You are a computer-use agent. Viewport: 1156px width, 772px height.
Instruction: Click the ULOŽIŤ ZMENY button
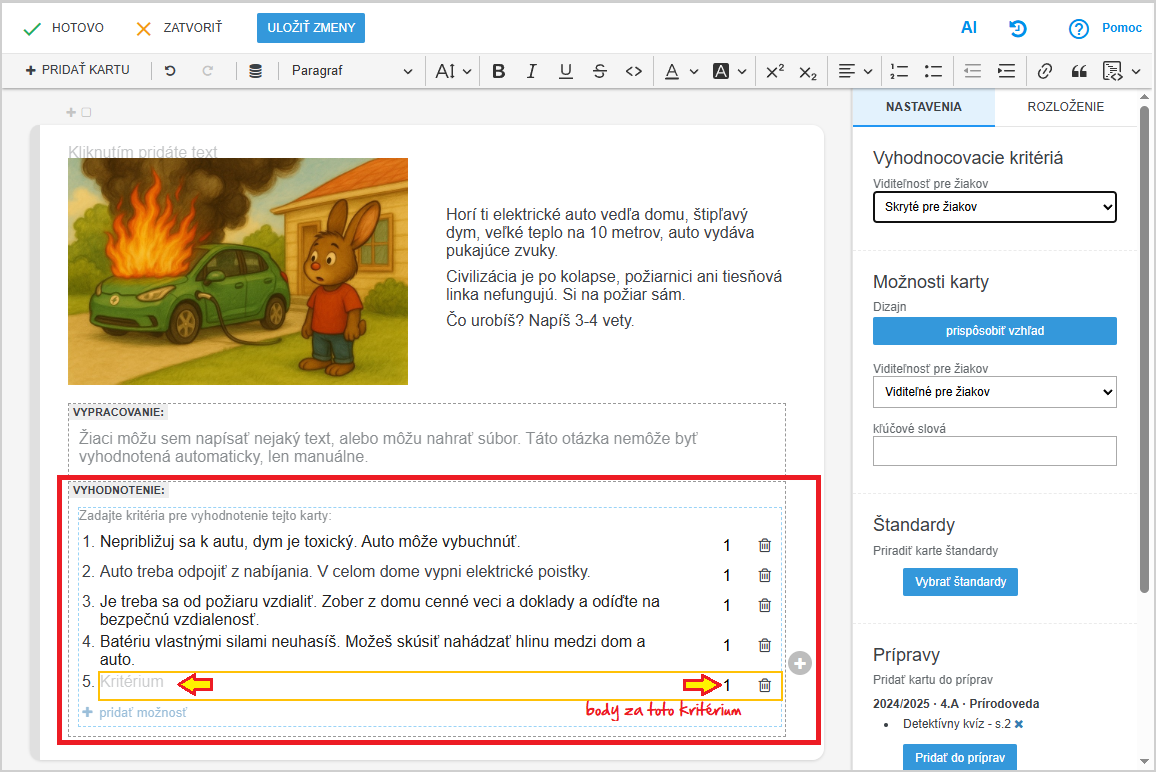pyautogui.click(x=310, y=28)
